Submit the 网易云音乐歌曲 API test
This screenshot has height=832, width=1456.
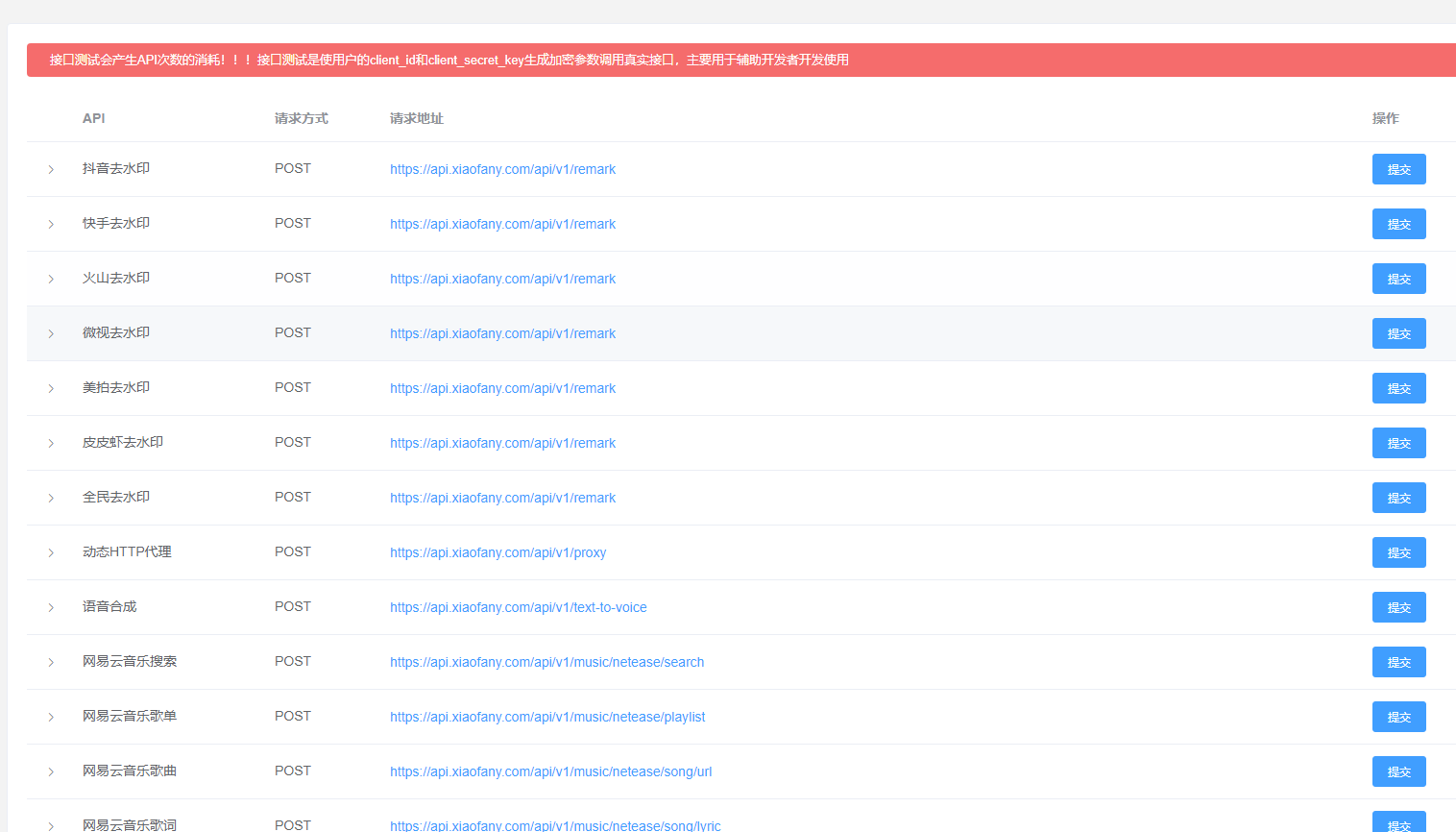point(1398,771)
